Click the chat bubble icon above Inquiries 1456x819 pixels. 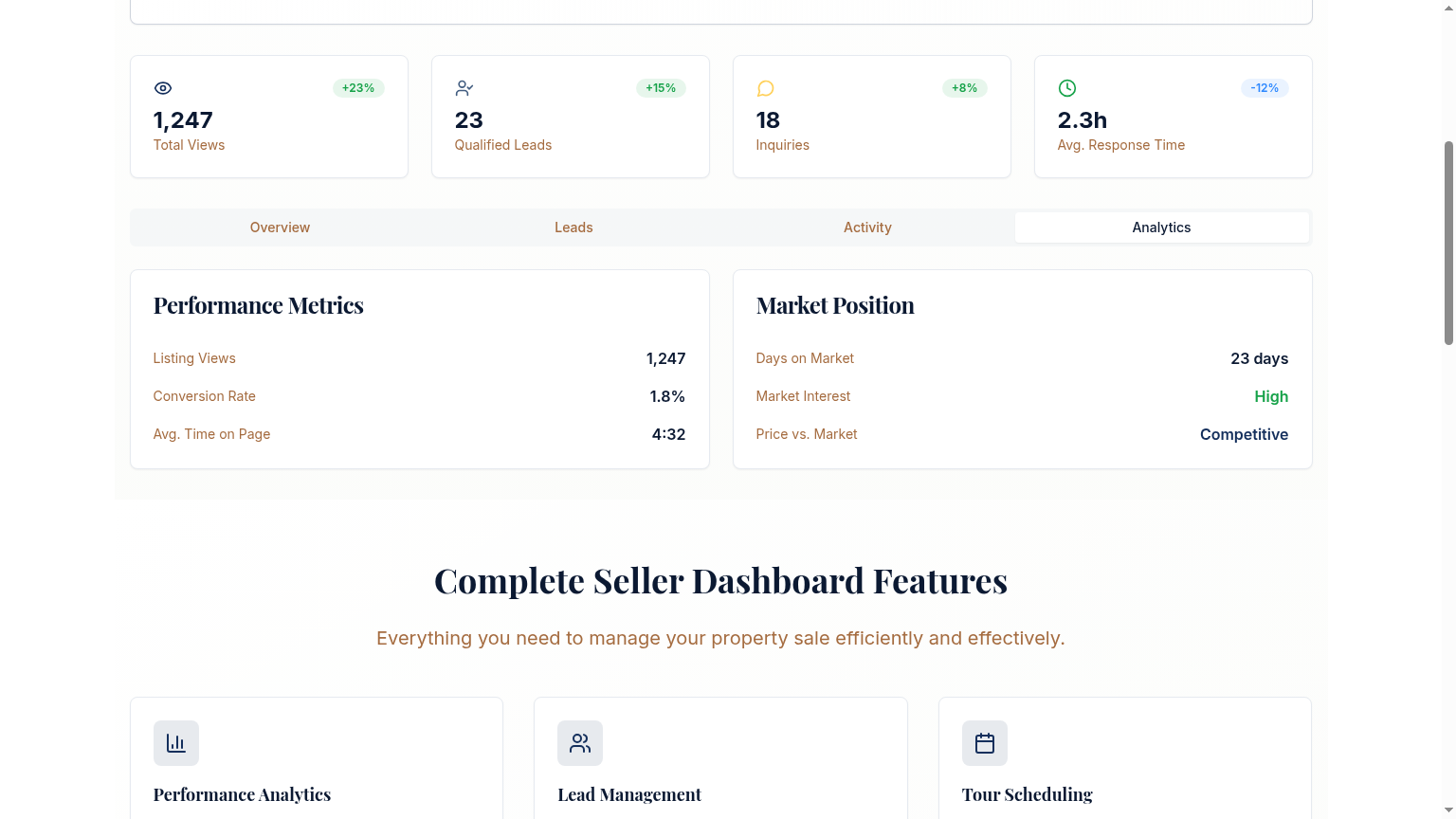766,88
